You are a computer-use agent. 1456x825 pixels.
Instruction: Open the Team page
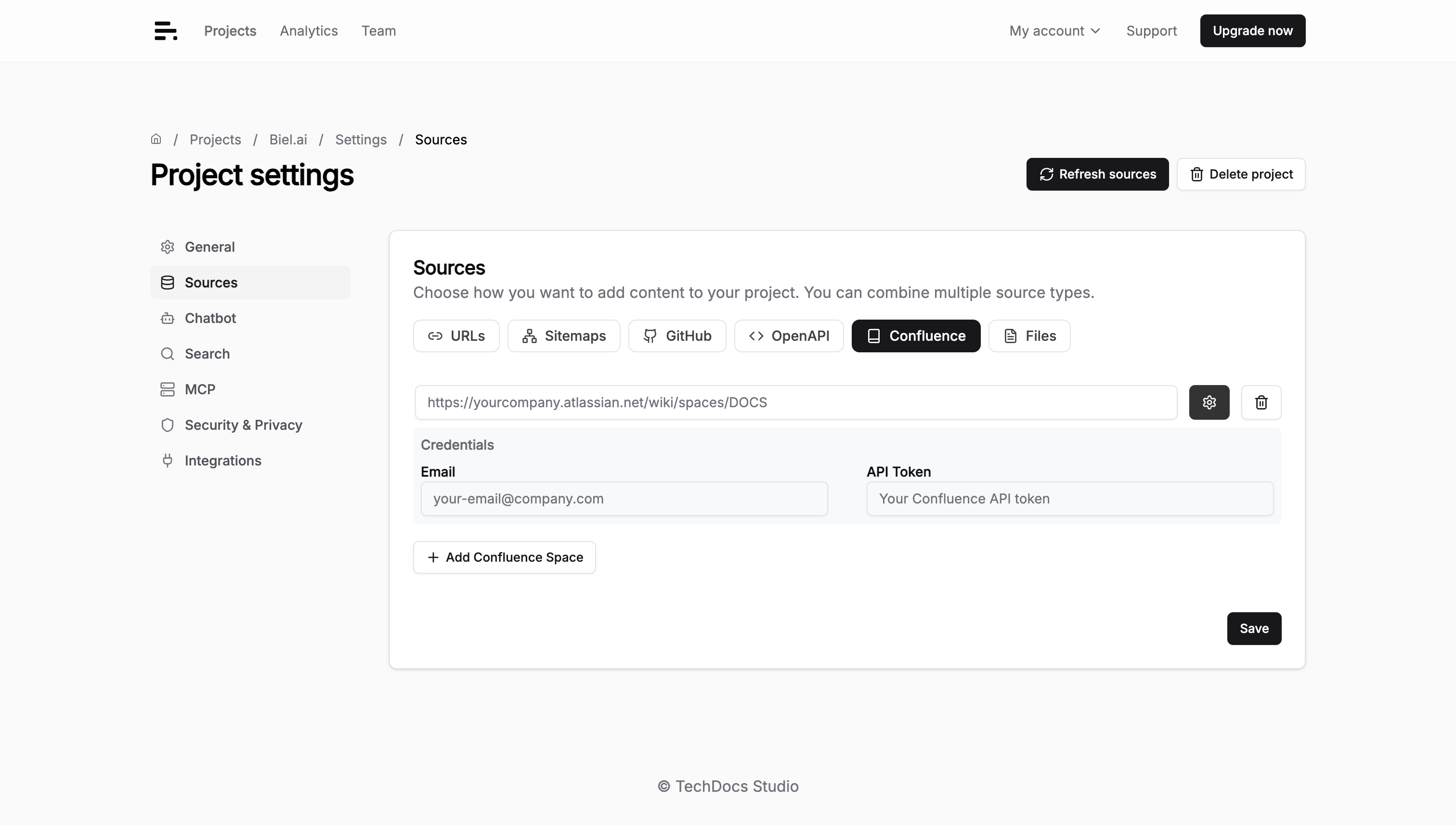(378, 31)
